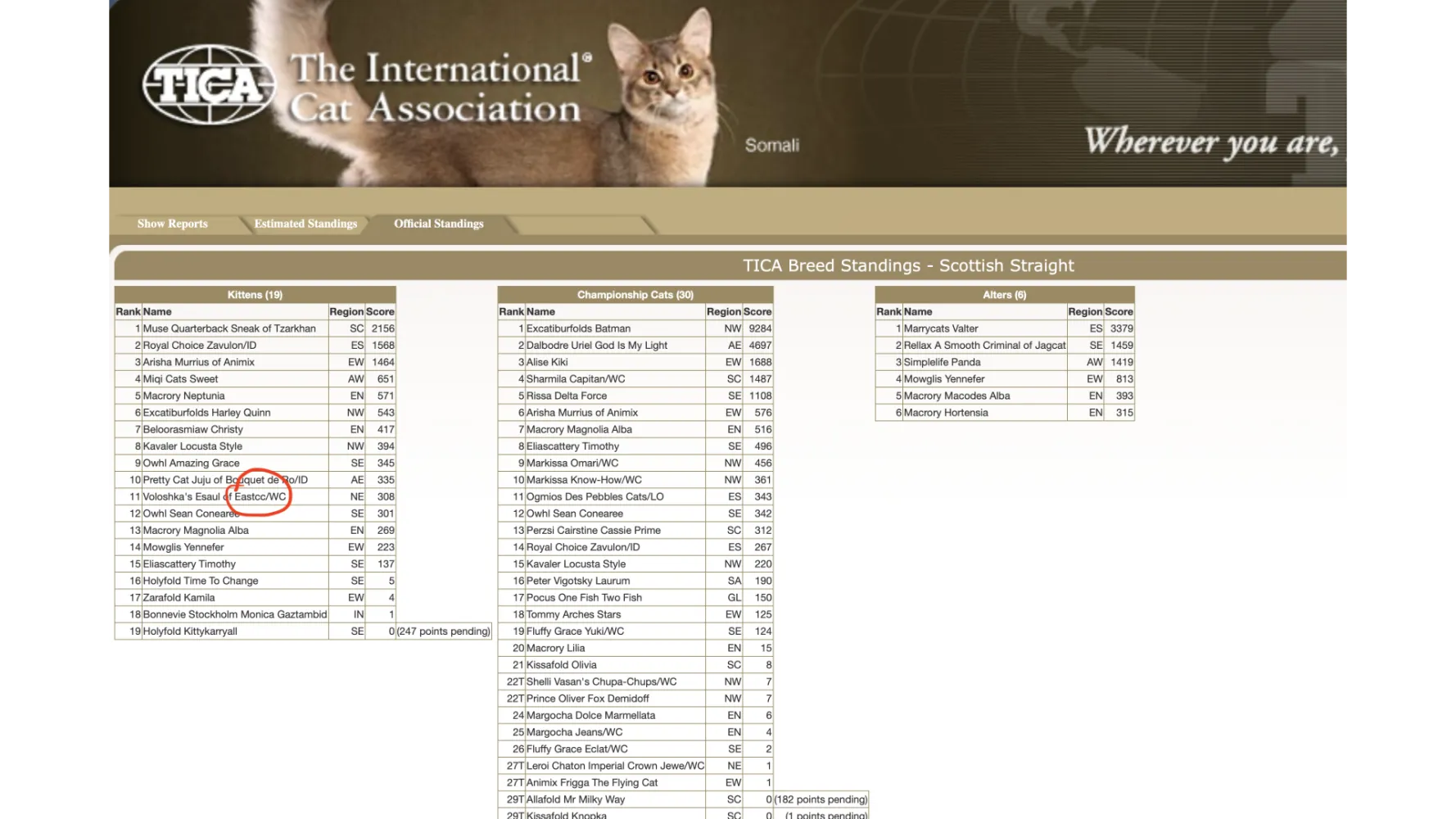Viewport: 1456px width, 819px height.
Task: Click Pocus One Fish Two Fish entry
Action: (584, 598)
